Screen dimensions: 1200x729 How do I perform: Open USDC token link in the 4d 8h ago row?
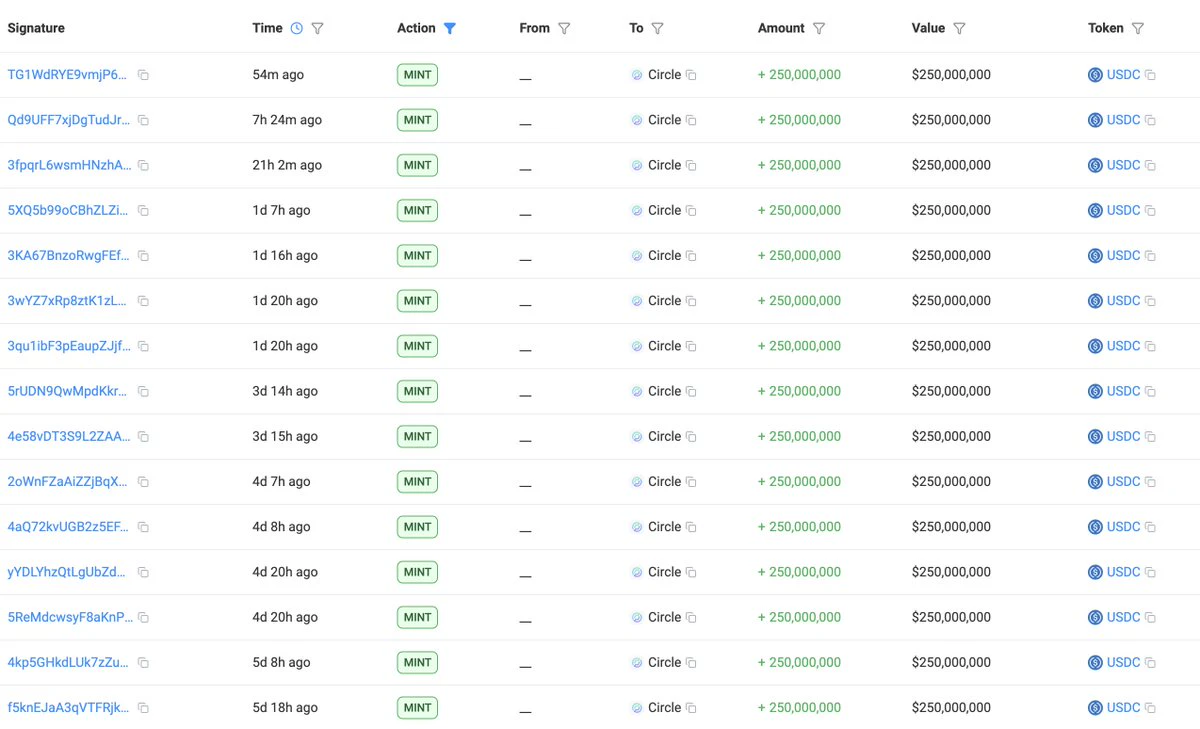1123,527
